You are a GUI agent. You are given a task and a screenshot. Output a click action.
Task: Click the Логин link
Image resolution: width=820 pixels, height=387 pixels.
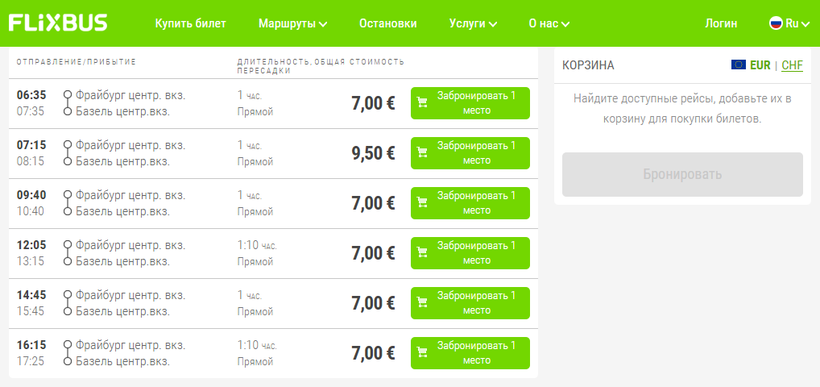point(721,24)
